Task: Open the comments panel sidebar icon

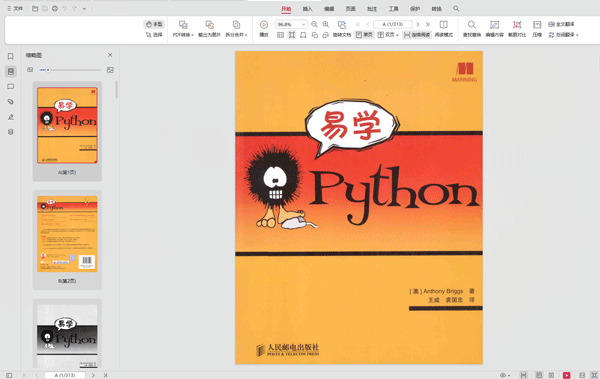Action: pos(11,87)
